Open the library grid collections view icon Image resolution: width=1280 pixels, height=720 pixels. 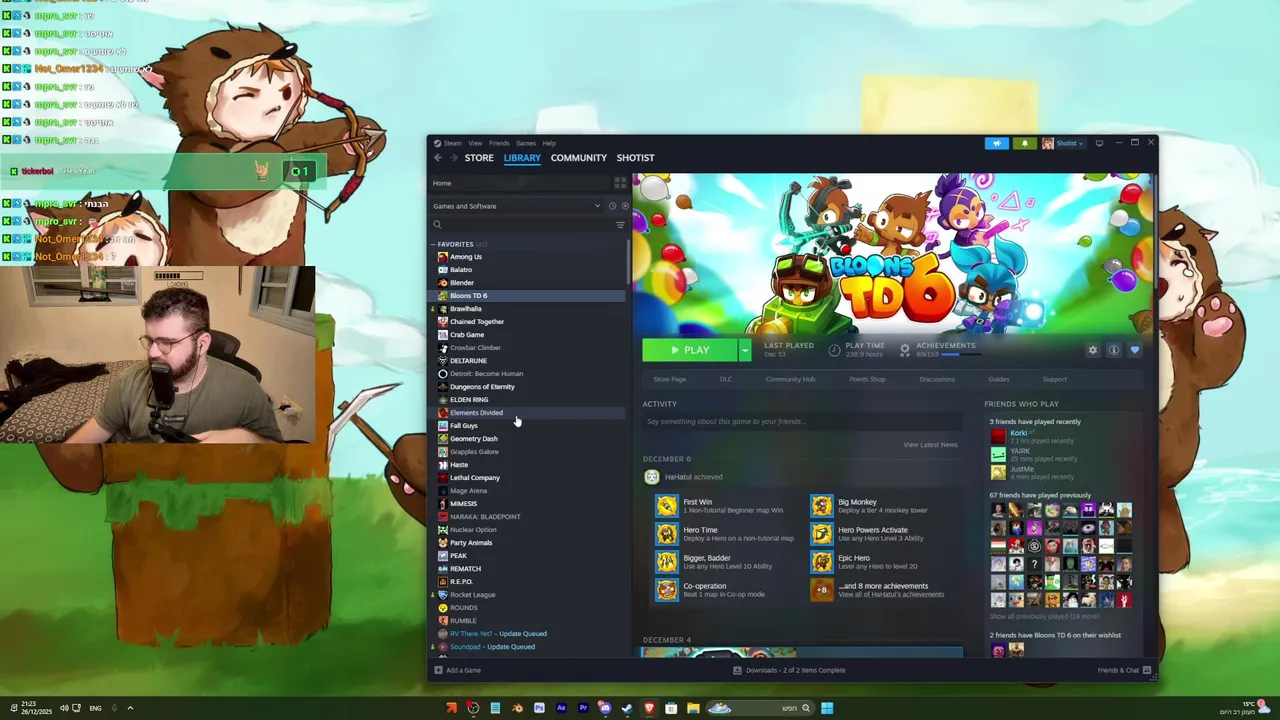point(620,183)
